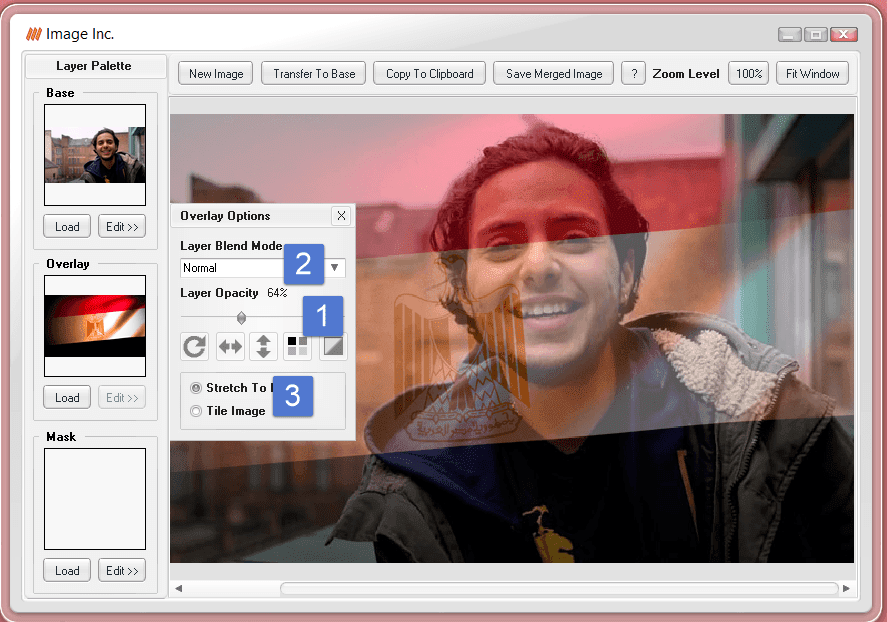887x622 pixels.
Task: Load an image into the Base layer
Action: [x=67, y=227]
